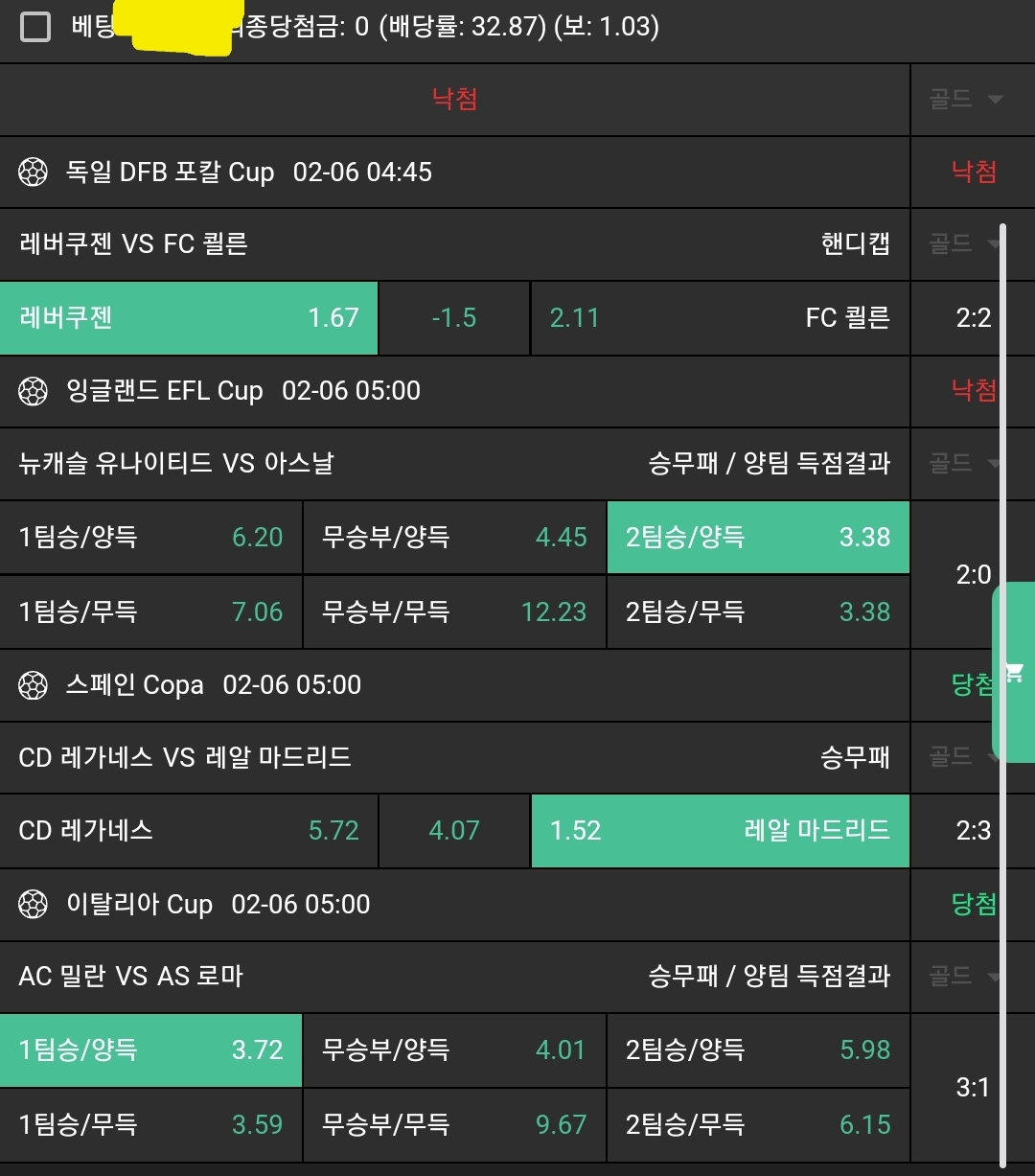Open the 골드 dropdown in the 뉴캐슬 유나이티드 VS 아스날 row
The image size is (1035, 1176).
(965, 464)
